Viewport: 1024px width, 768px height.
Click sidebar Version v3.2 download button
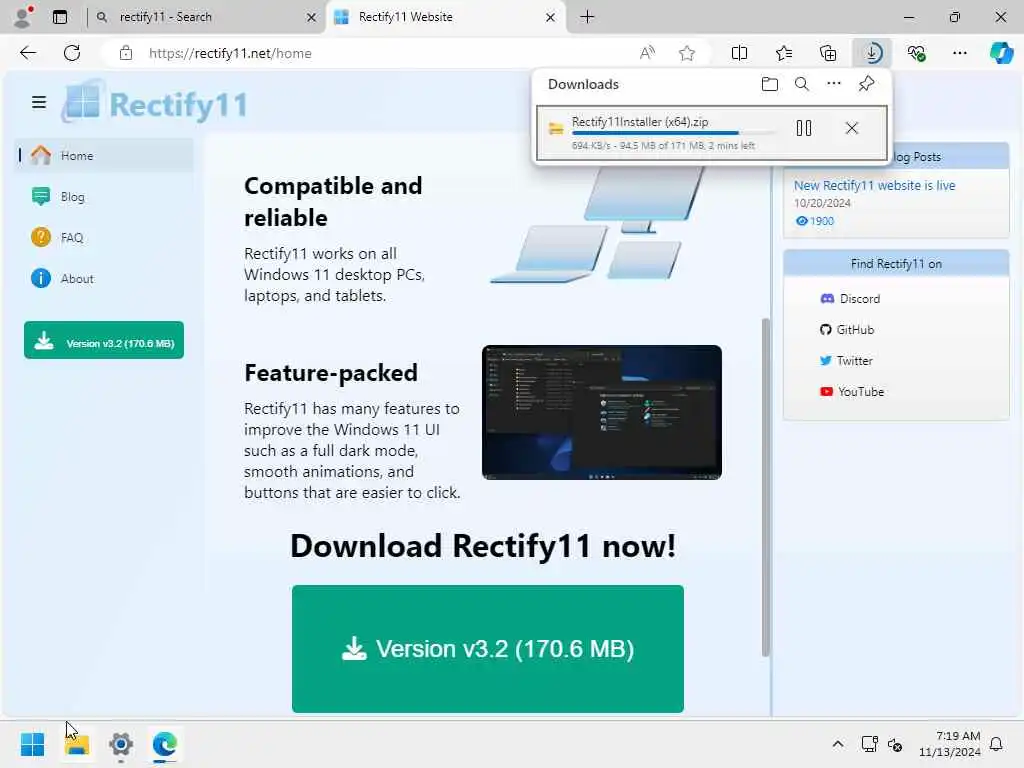point(104,340)
